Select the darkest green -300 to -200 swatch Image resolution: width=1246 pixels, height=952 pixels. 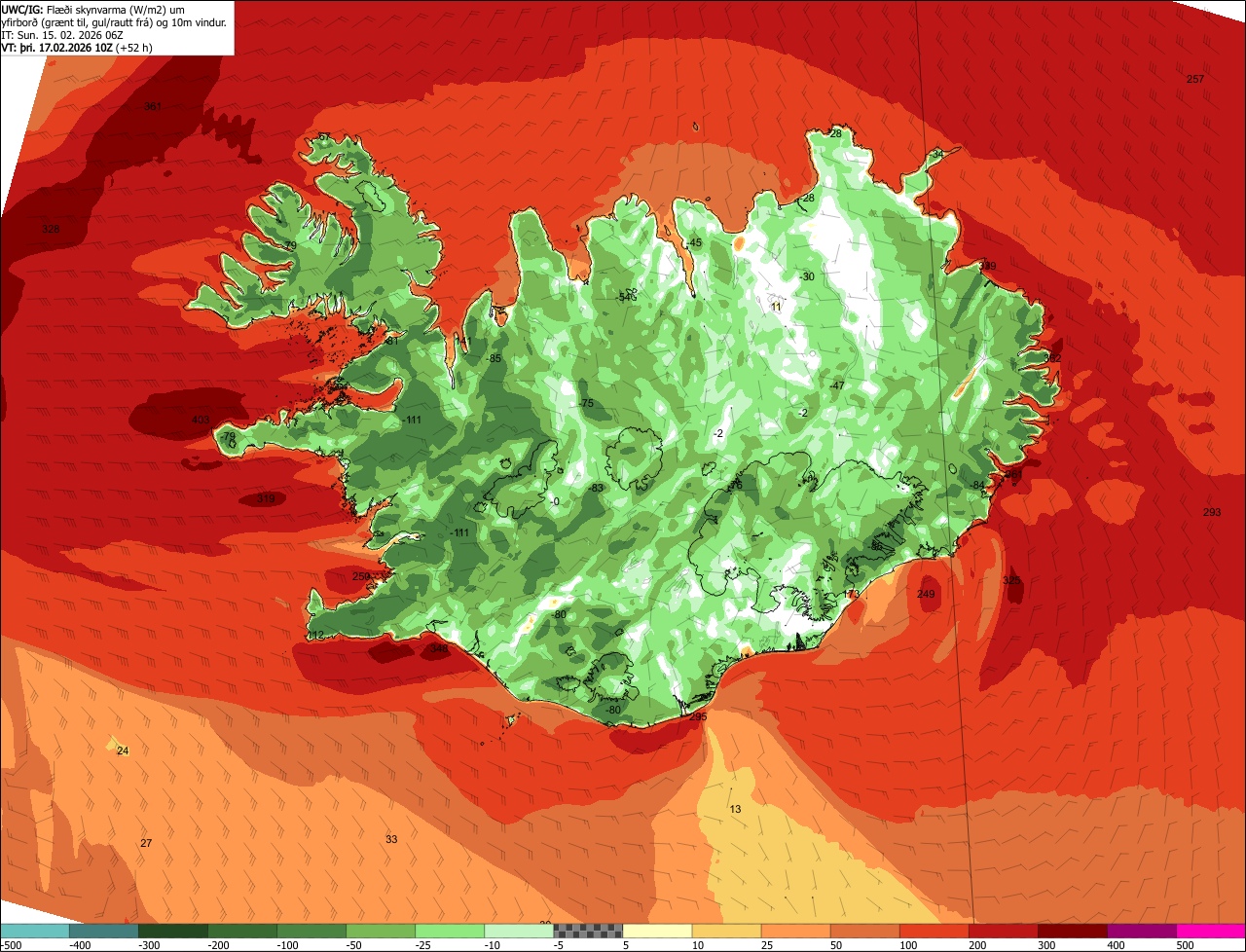(x=172, y=931)
